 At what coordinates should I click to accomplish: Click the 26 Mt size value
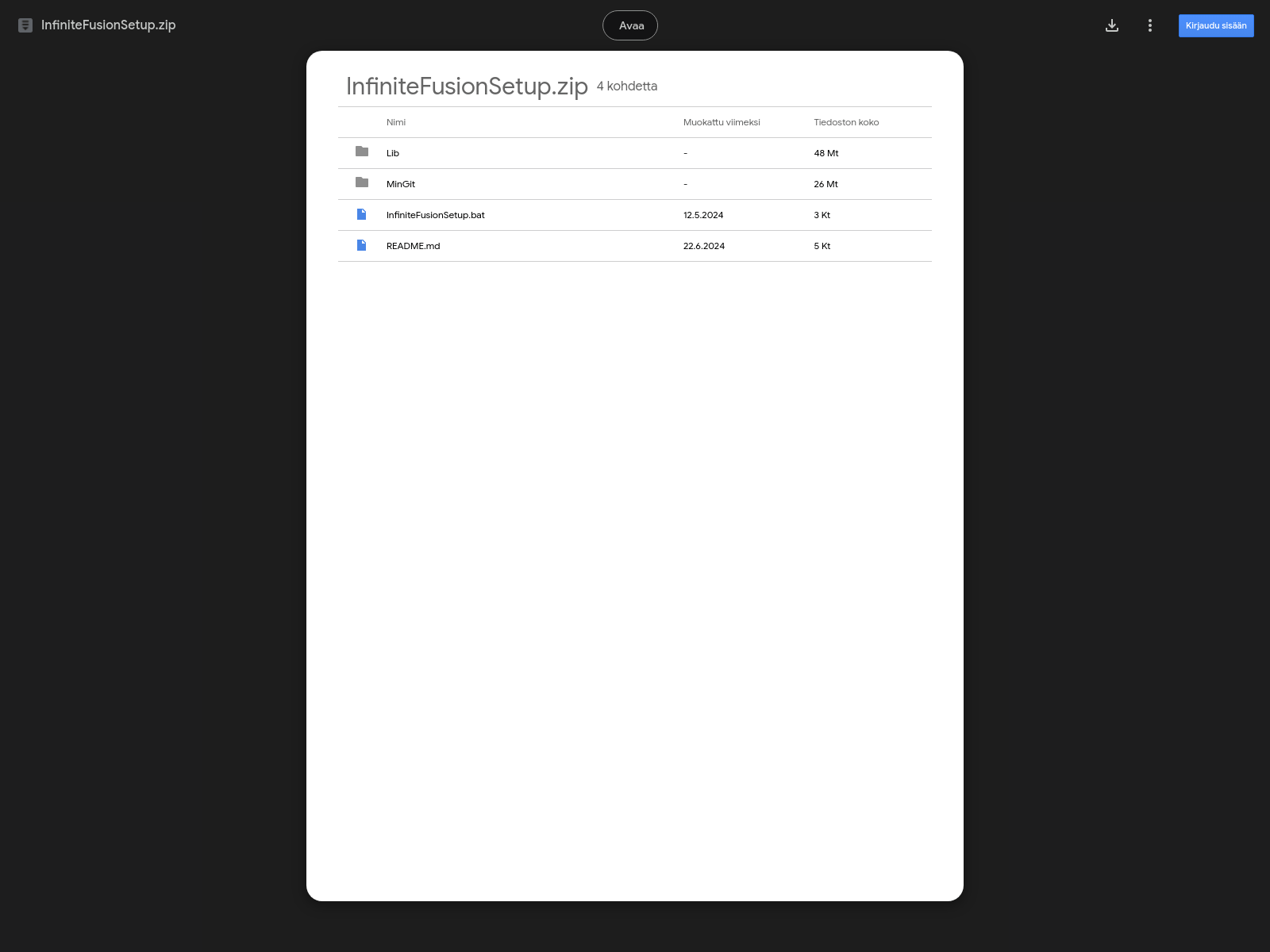click(x=825, y=184)
